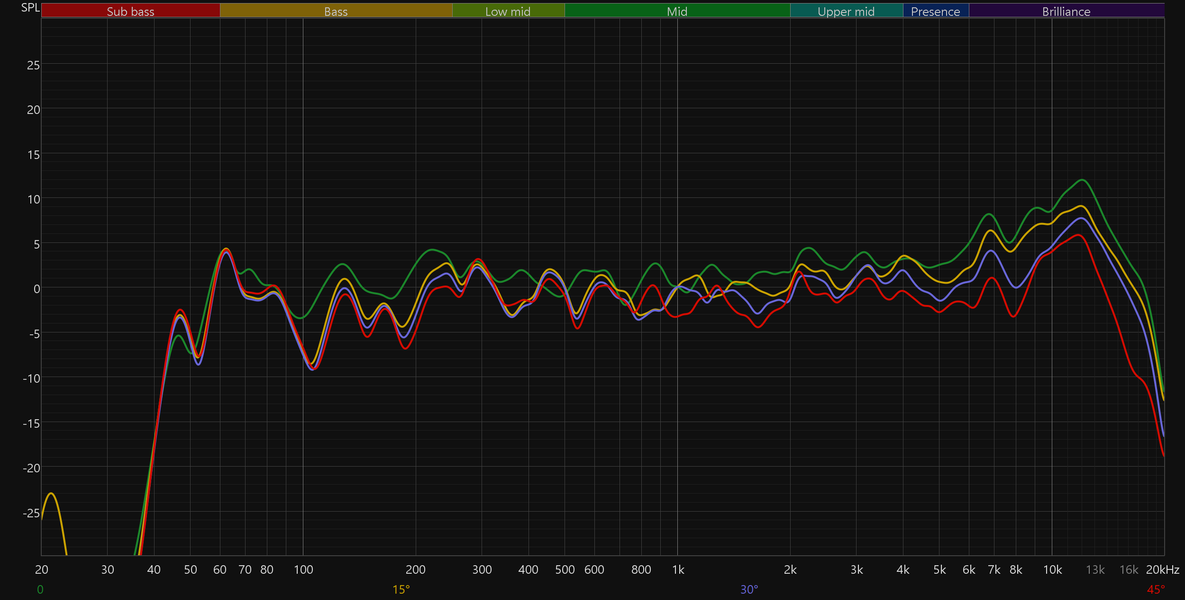Click the Low mid band label
The height and width of the screenshot is (600, 1185).
[x=509, y=11]
